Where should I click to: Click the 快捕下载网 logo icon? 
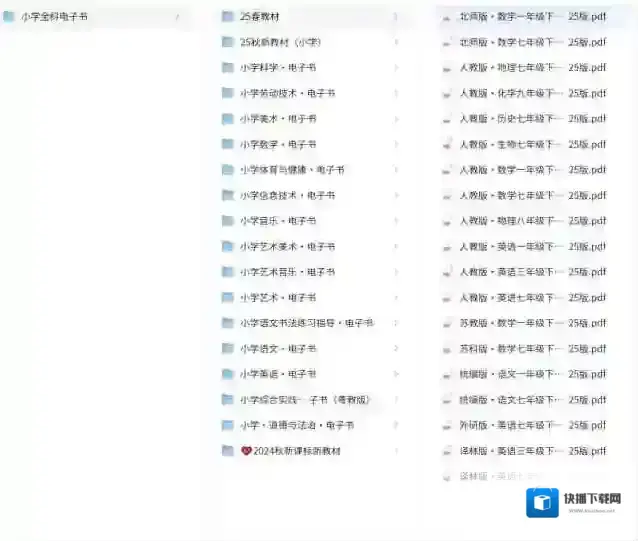point(543,503)
